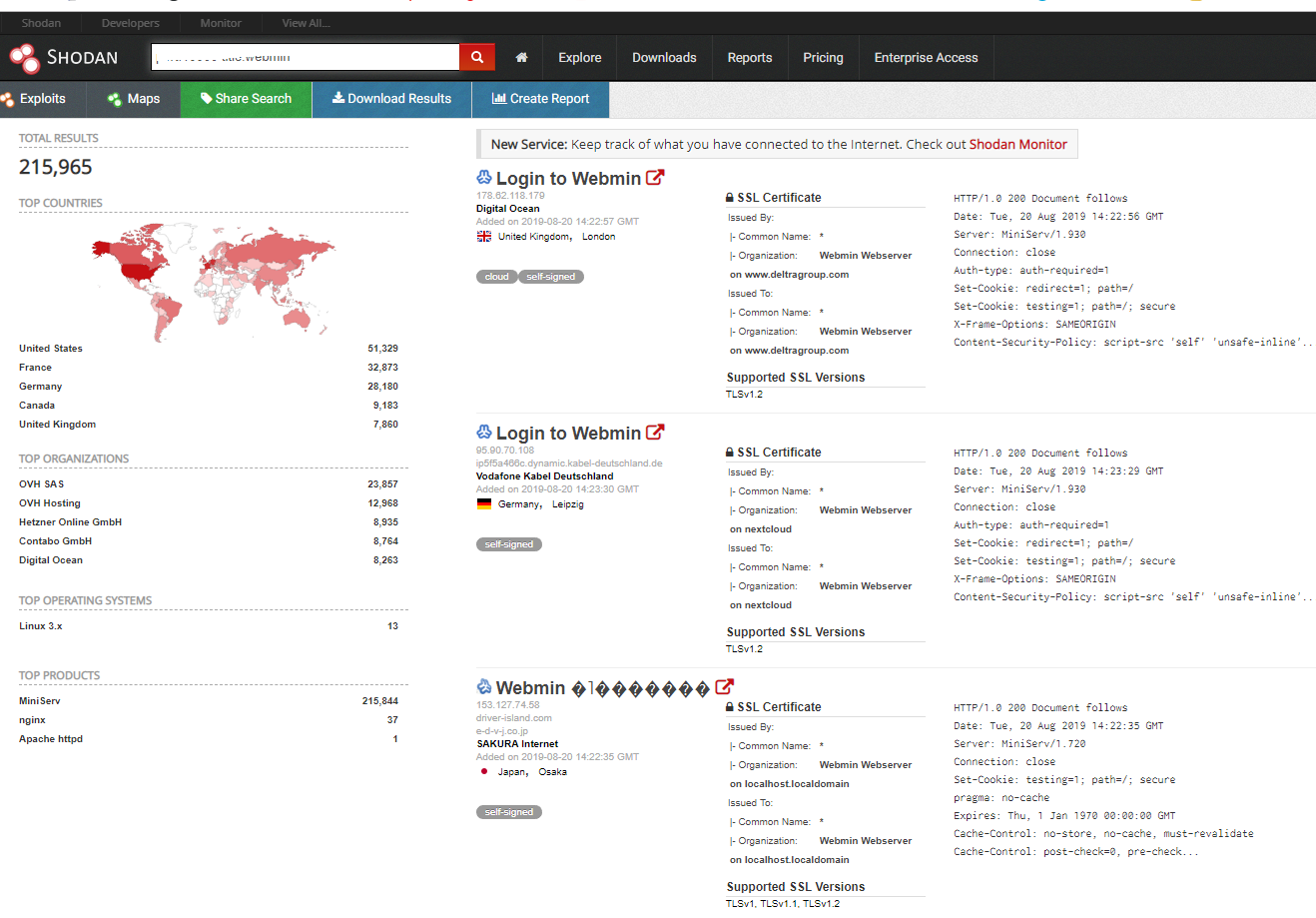The height and width of the screenshot is (918, 1316).
Task: Filter by MiniServ product
Action: [40, 701]
